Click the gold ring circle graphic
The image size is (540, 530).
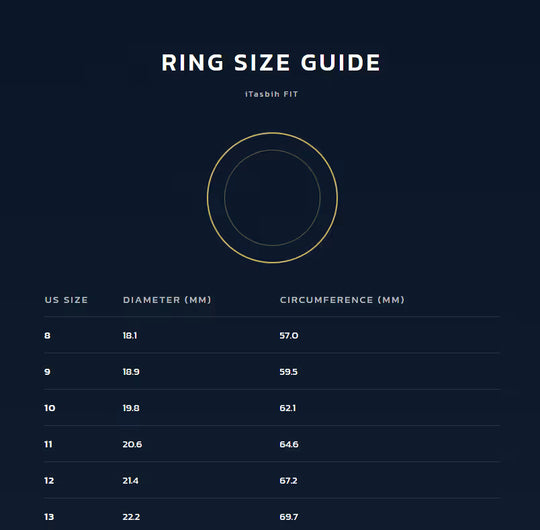pyautogui.click(x=272, y=198)
